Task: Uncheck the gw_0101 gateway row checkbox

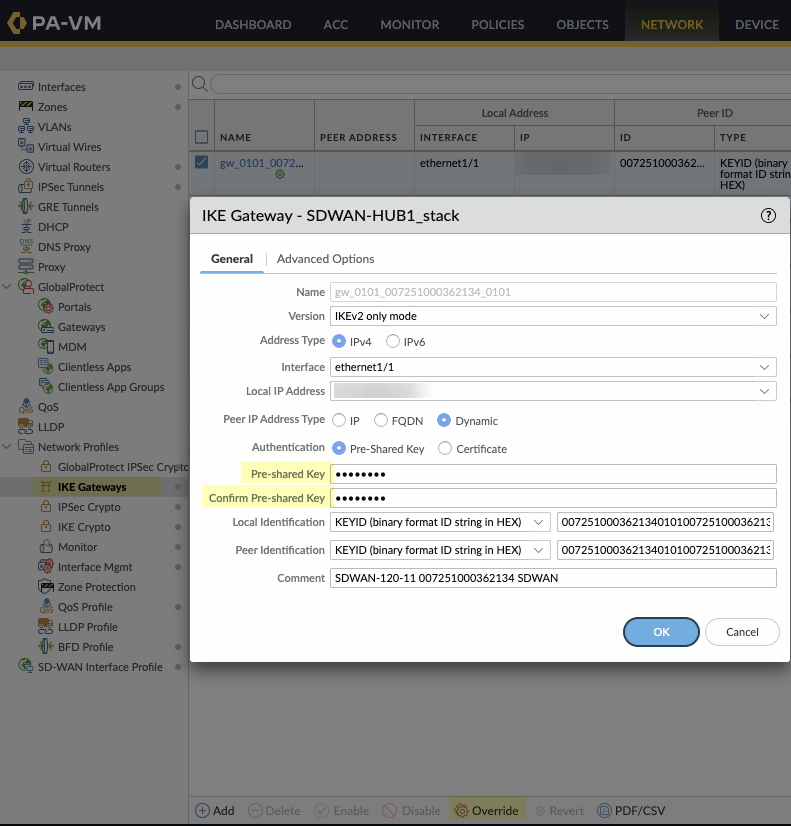Action: click(x=201, y=162)
